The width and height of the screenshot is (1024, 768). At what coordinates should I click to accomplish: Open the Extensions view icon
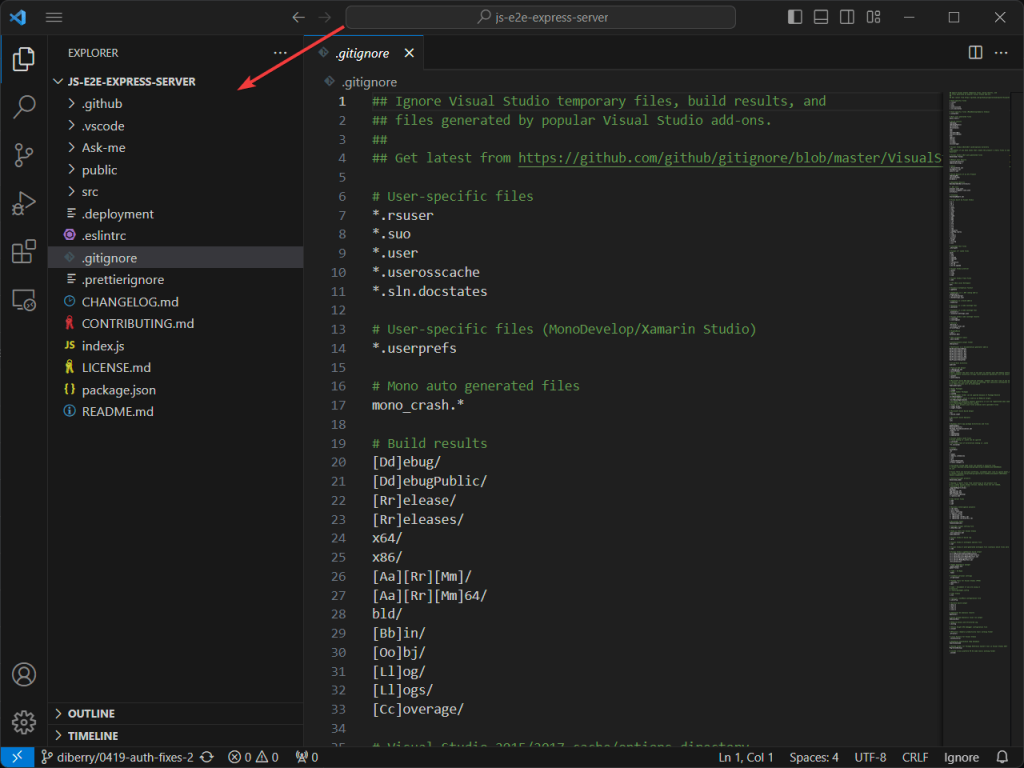pyautogui.click(x=24, y=252)
